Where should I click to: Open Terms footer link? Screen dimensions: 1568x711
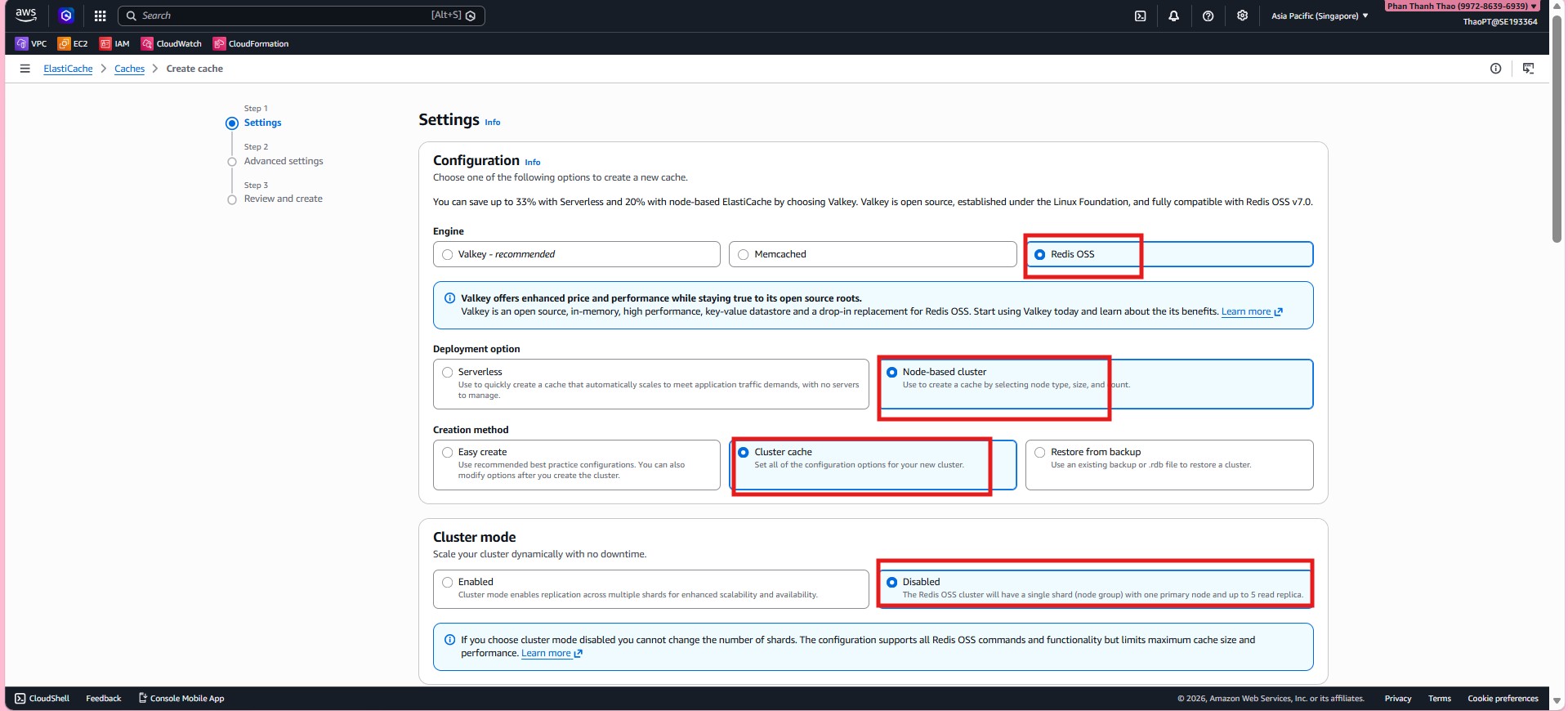click(x=1439, y=699)
